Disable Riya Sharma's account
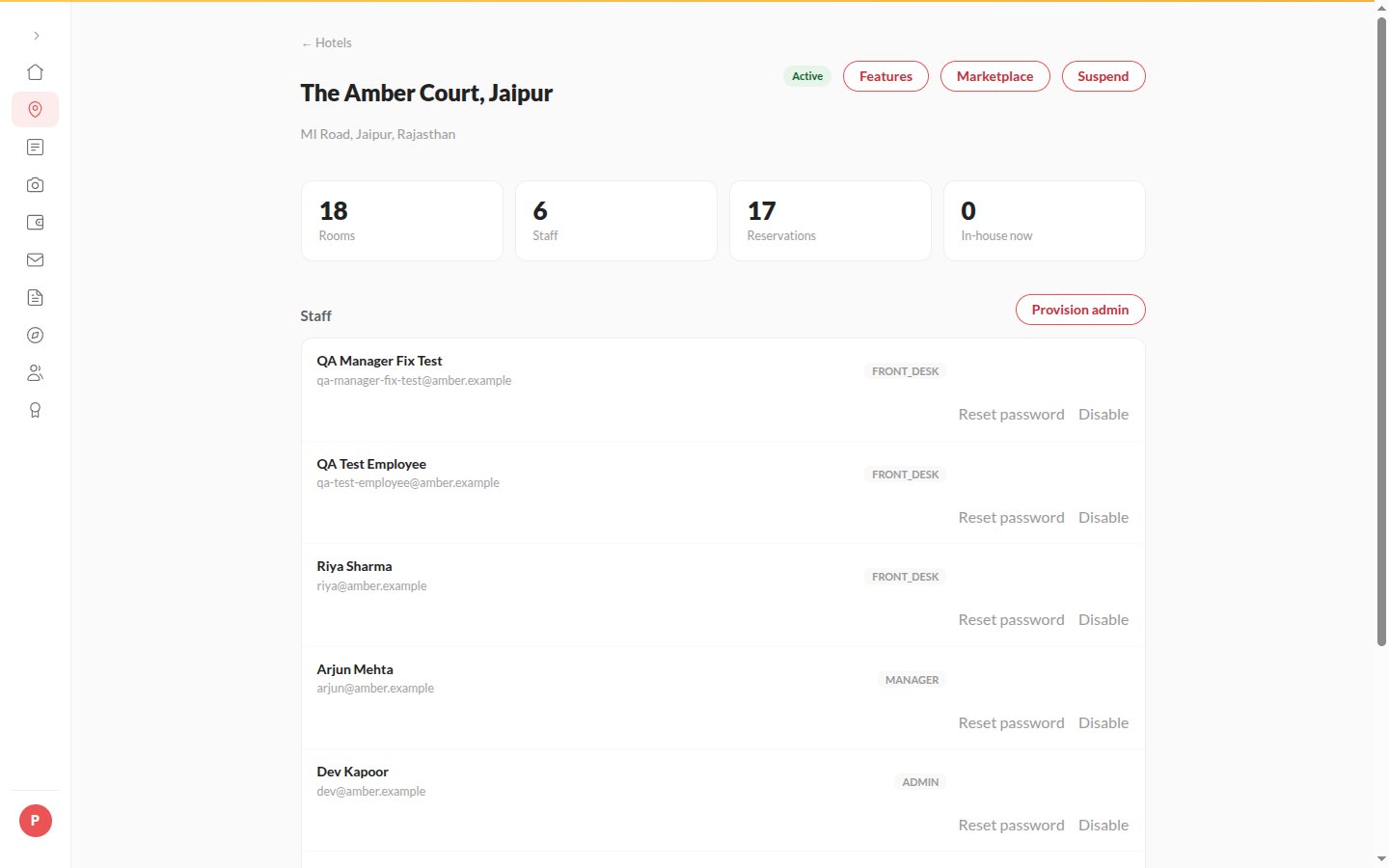The height and width of the screenshot is (868, 1389). click(x=1103, y=620)
